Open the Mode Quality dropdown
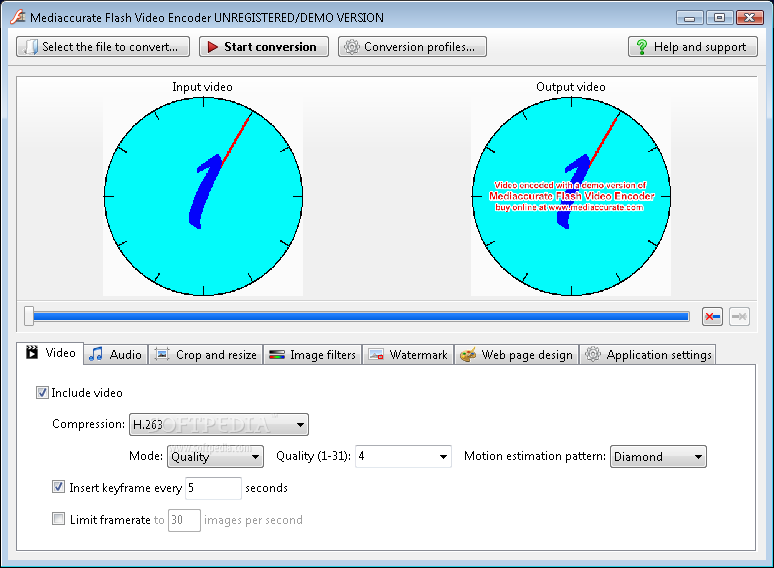Image resolution: width=774 pixels, height=568 pixels. pos(215,456)
